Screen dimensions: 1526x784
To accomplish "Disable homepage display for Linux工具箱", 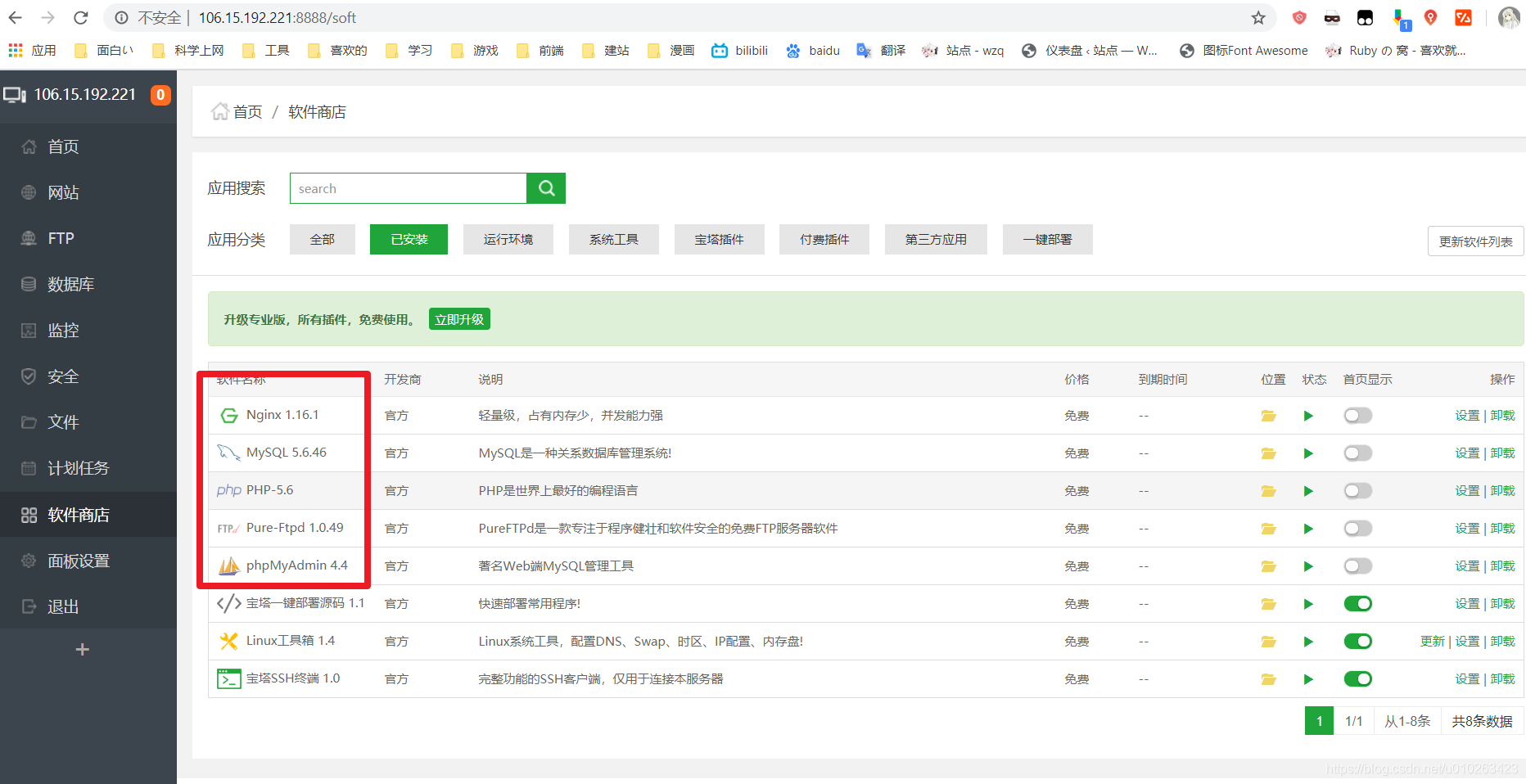I will (1357, 641).
